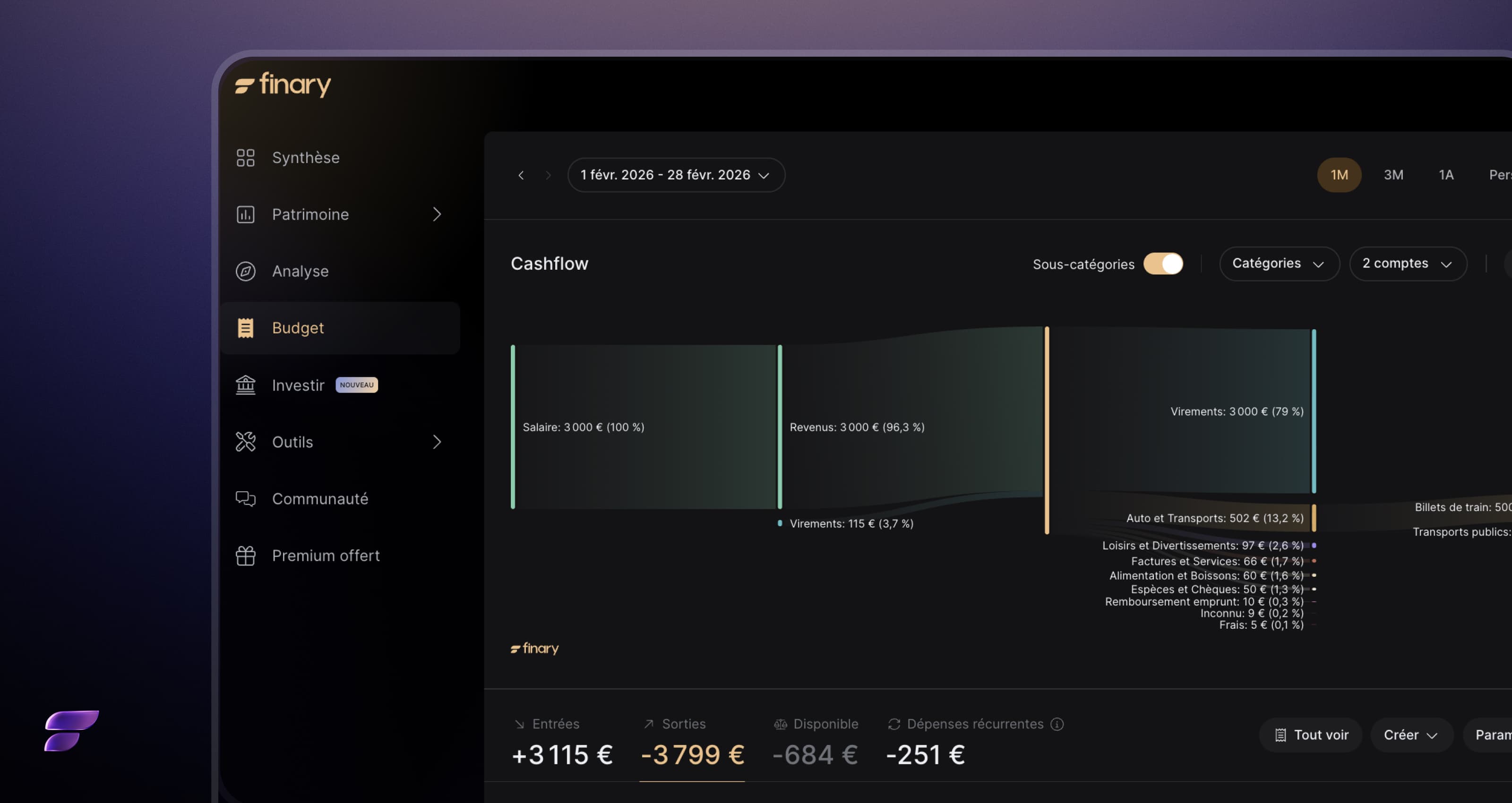
Task: Click the Communauté chat bubbles icon
Action: click(245, 498)
